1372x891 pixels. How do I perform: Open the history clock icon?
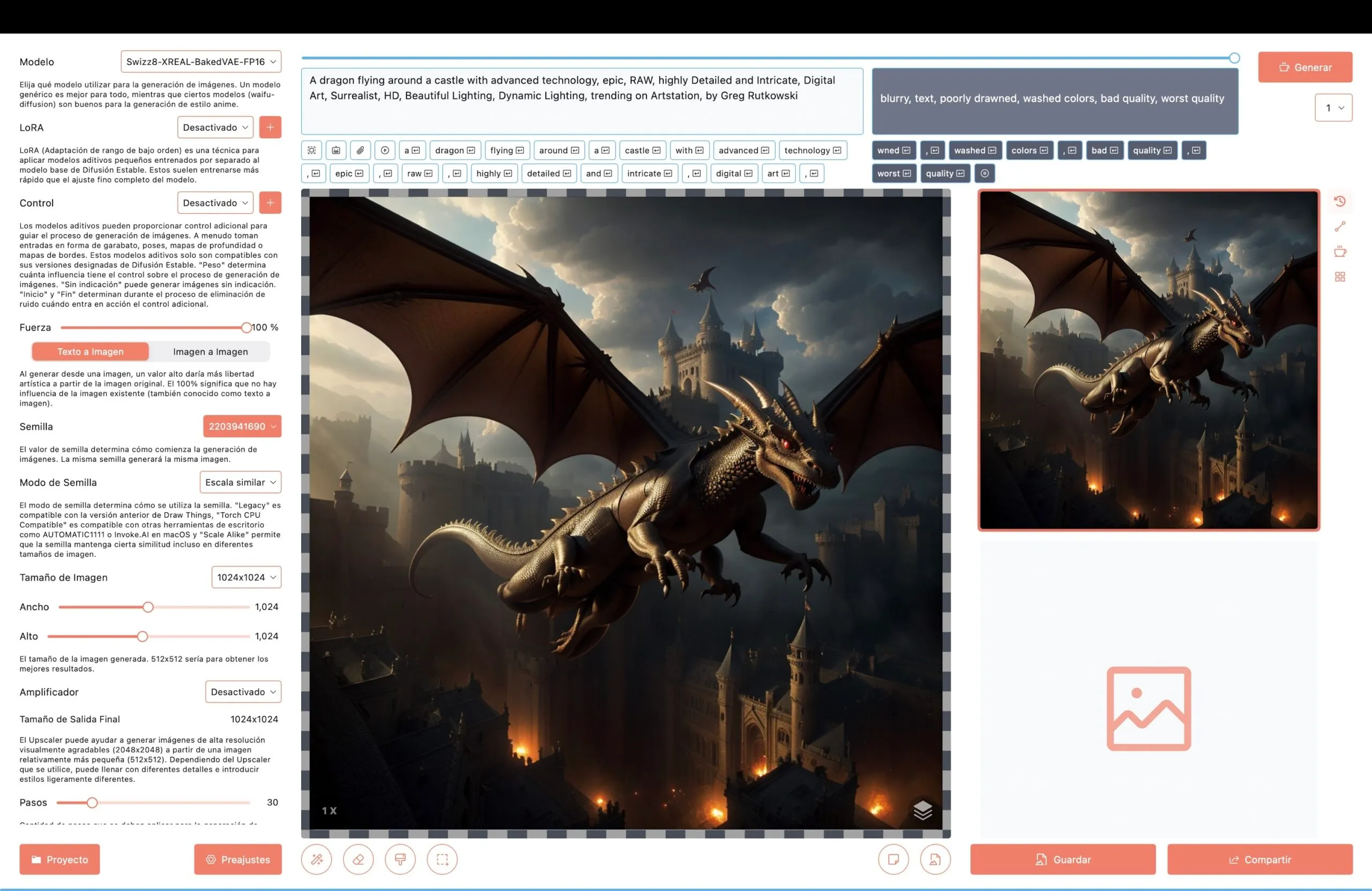point(1340,201)
